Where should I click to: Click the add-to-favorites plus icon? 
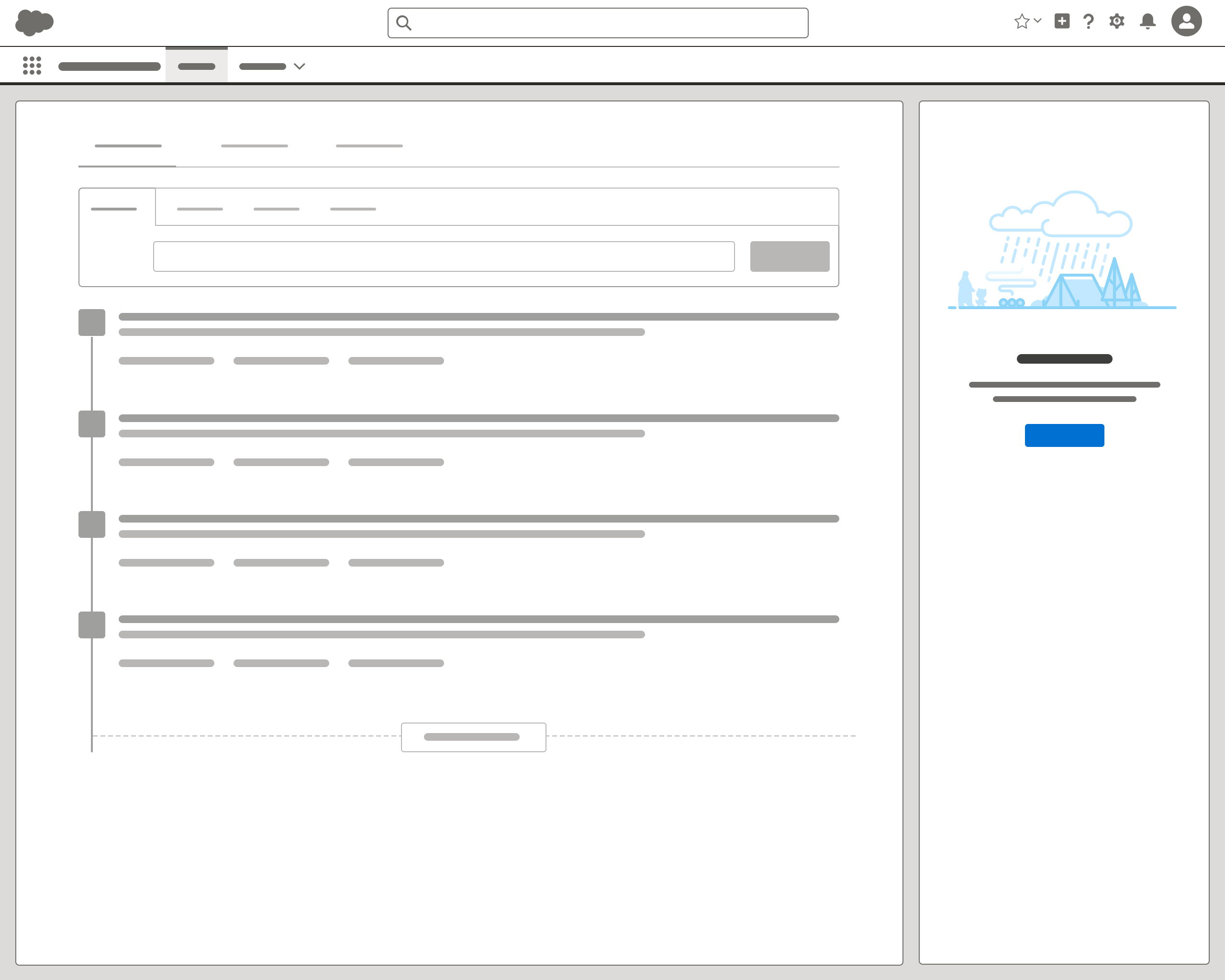(x=1062, y=22)
